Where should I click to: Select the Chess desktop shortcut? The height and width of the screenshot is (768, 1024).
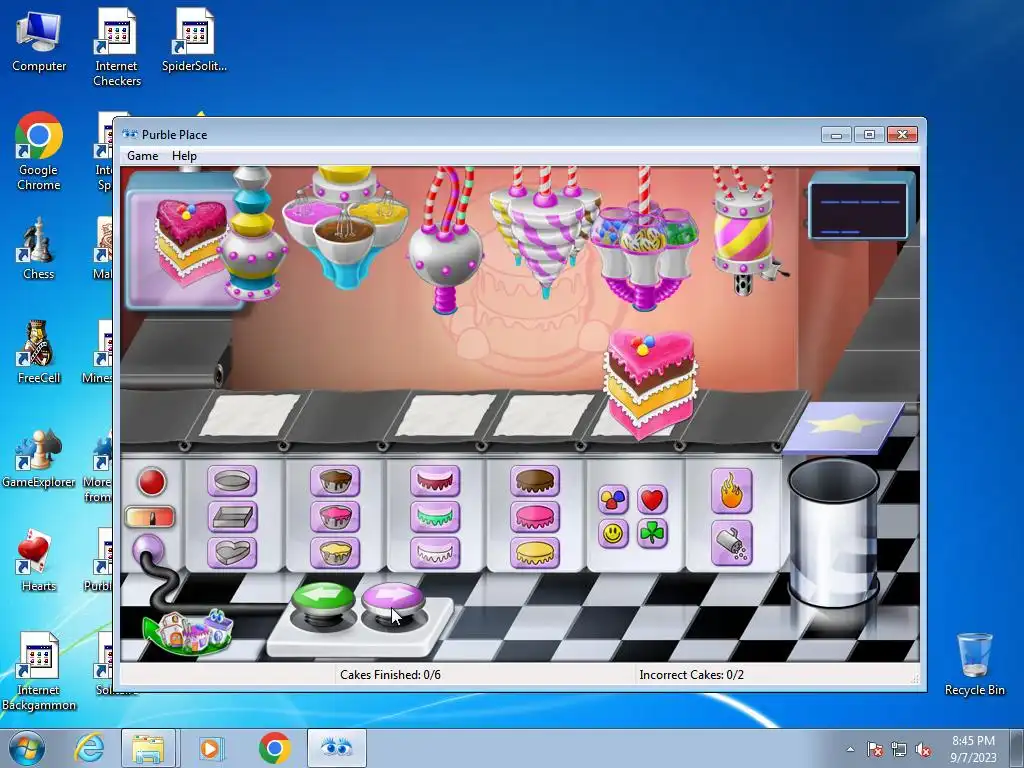click(39, 248)
